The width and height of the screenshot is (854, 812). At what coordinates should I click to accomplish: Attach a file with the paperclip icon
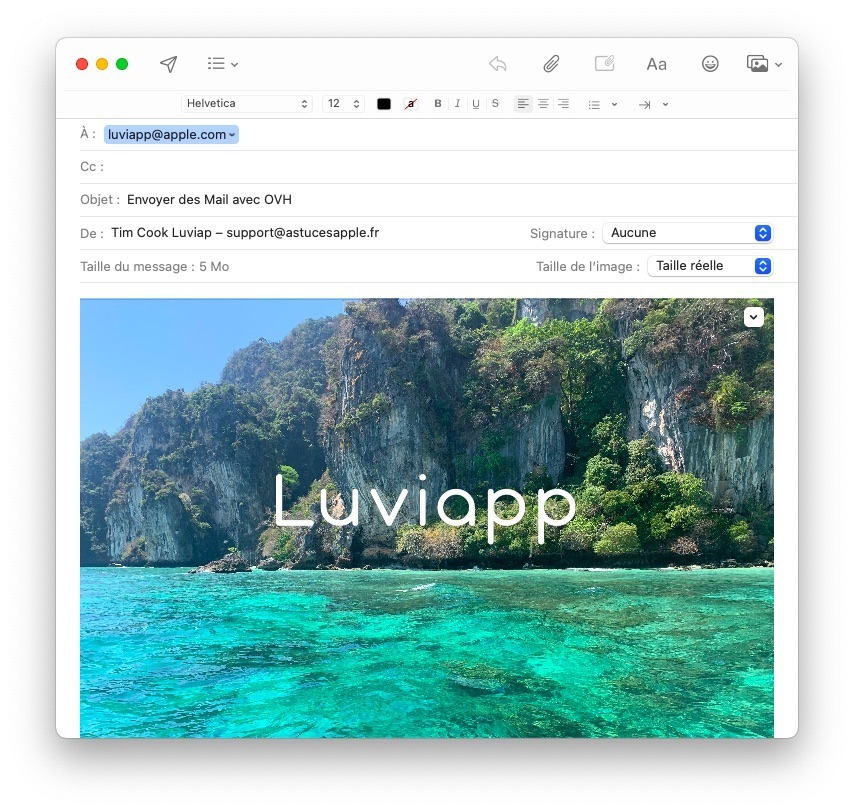[x=550, y=63]
